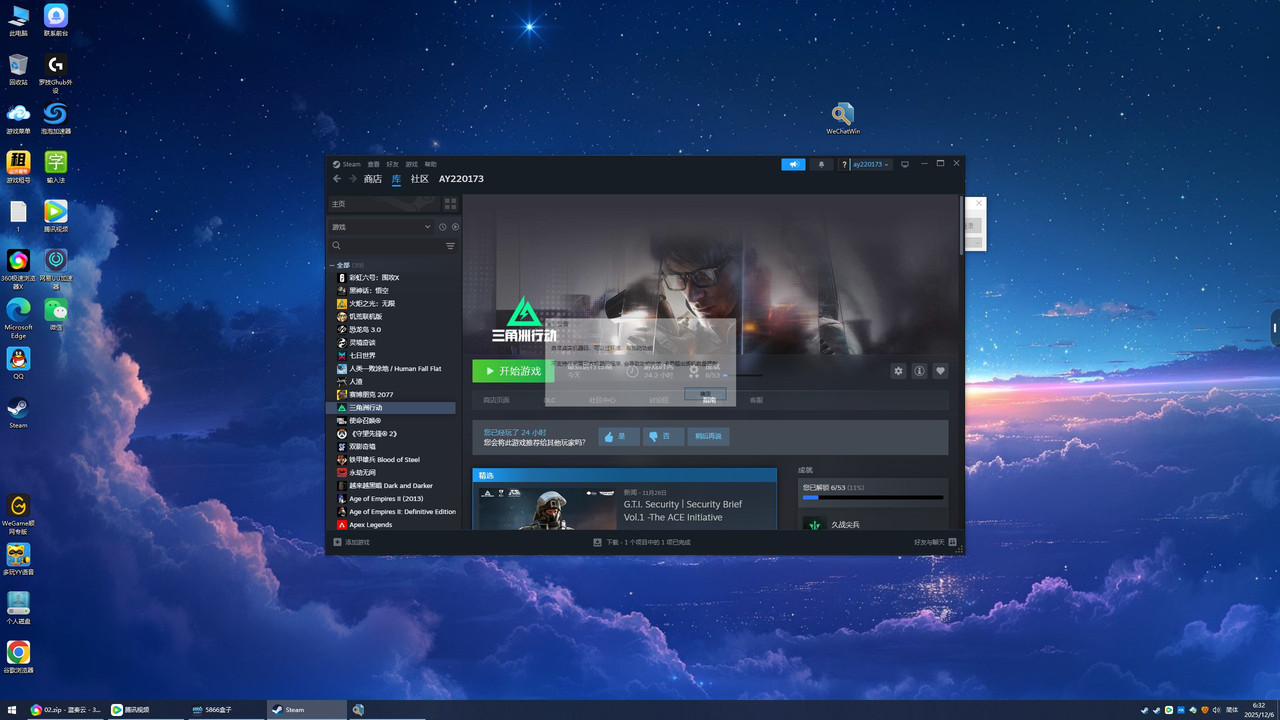Open Steam announcements megaphone icon
The height and width of the screenshot is (720, 1280).
(793, 164)
